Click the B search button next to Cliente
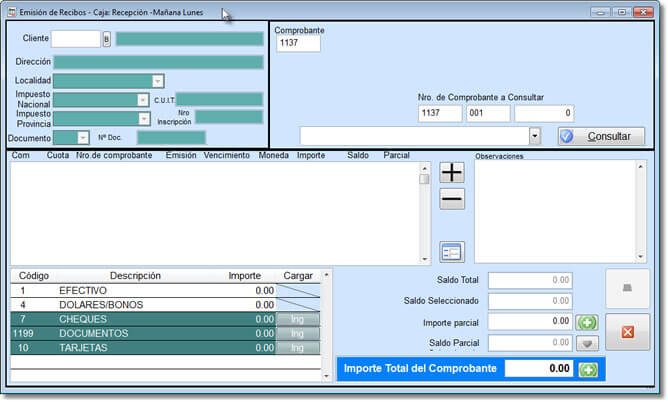 click(x=107, y=39)
